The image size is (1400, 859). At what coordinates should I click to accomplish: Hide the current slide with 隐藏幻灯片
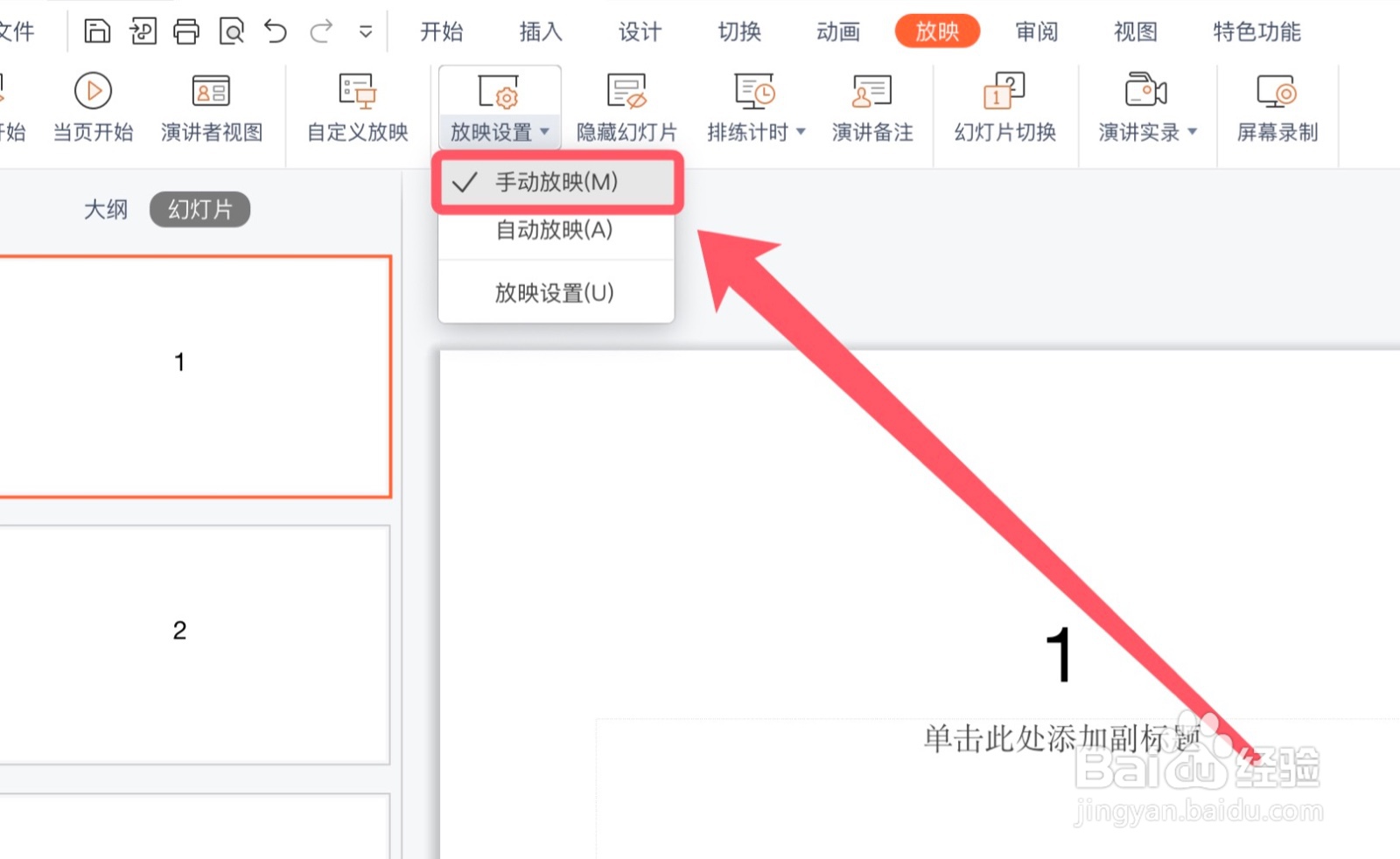626,105
